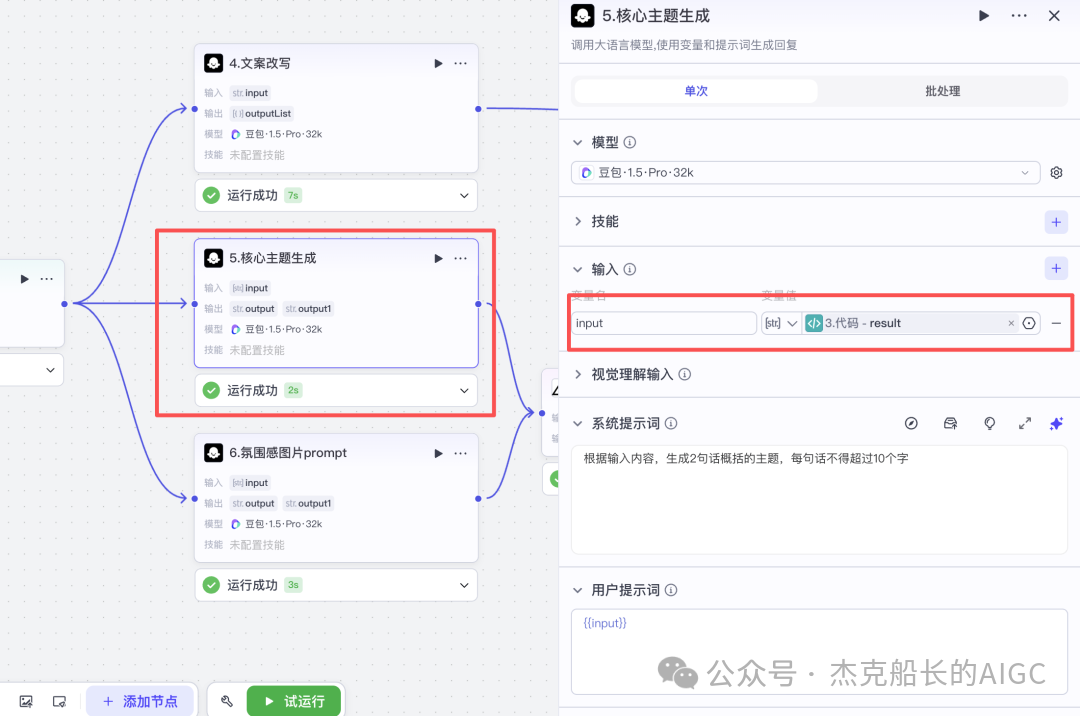Start 试运行 test run

pyautogui.click(x=294, y=702)
